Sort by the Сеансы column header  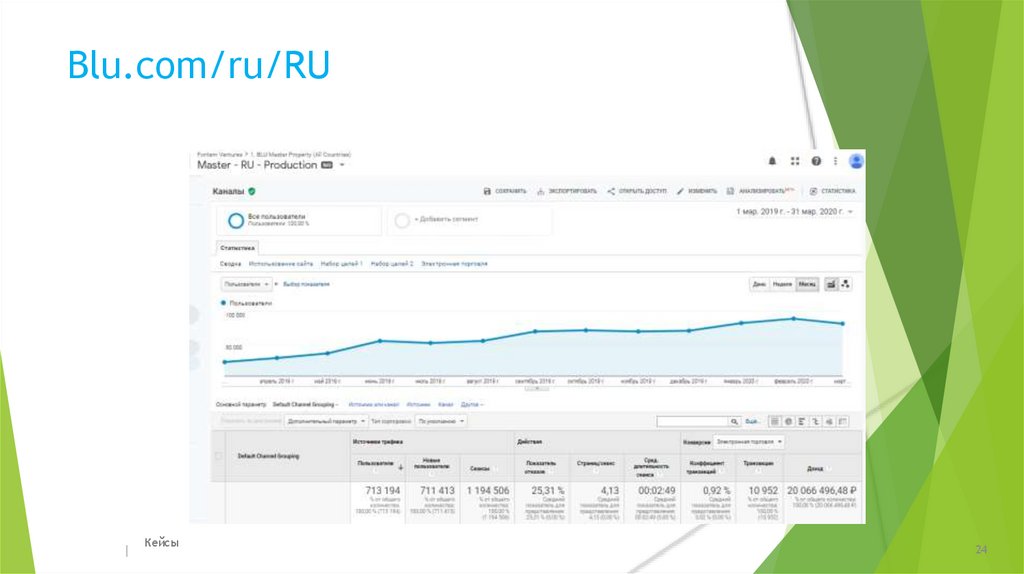click(x=480, y=468)
